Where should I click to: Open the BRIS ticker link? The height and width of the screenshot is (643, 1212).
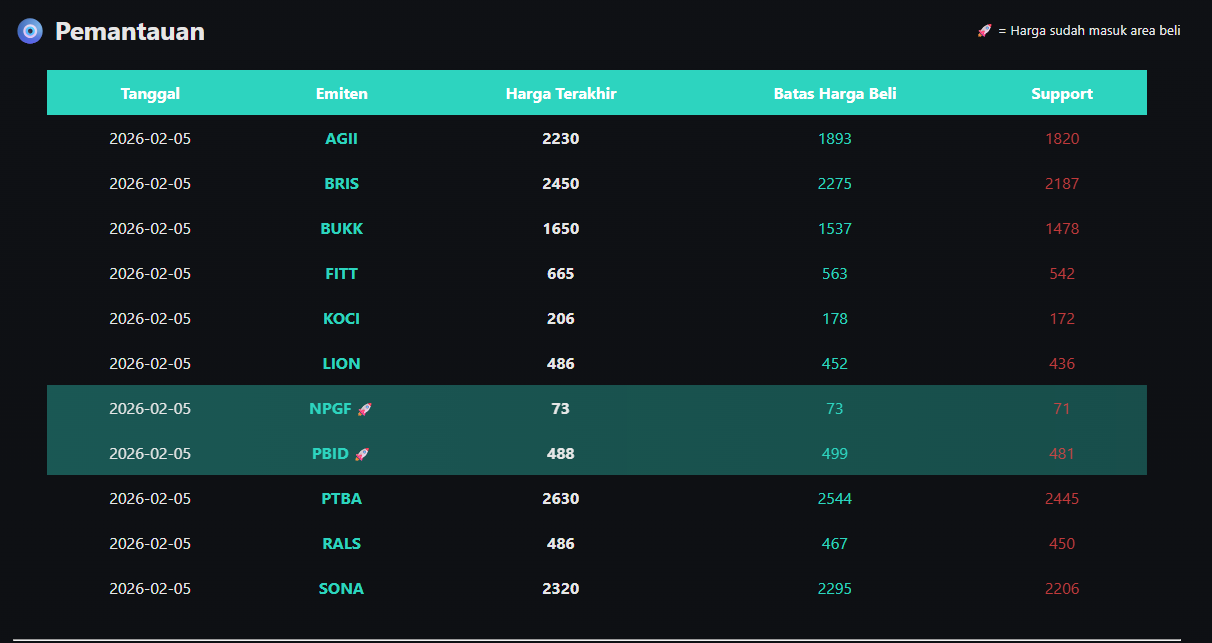pos(341,184)
